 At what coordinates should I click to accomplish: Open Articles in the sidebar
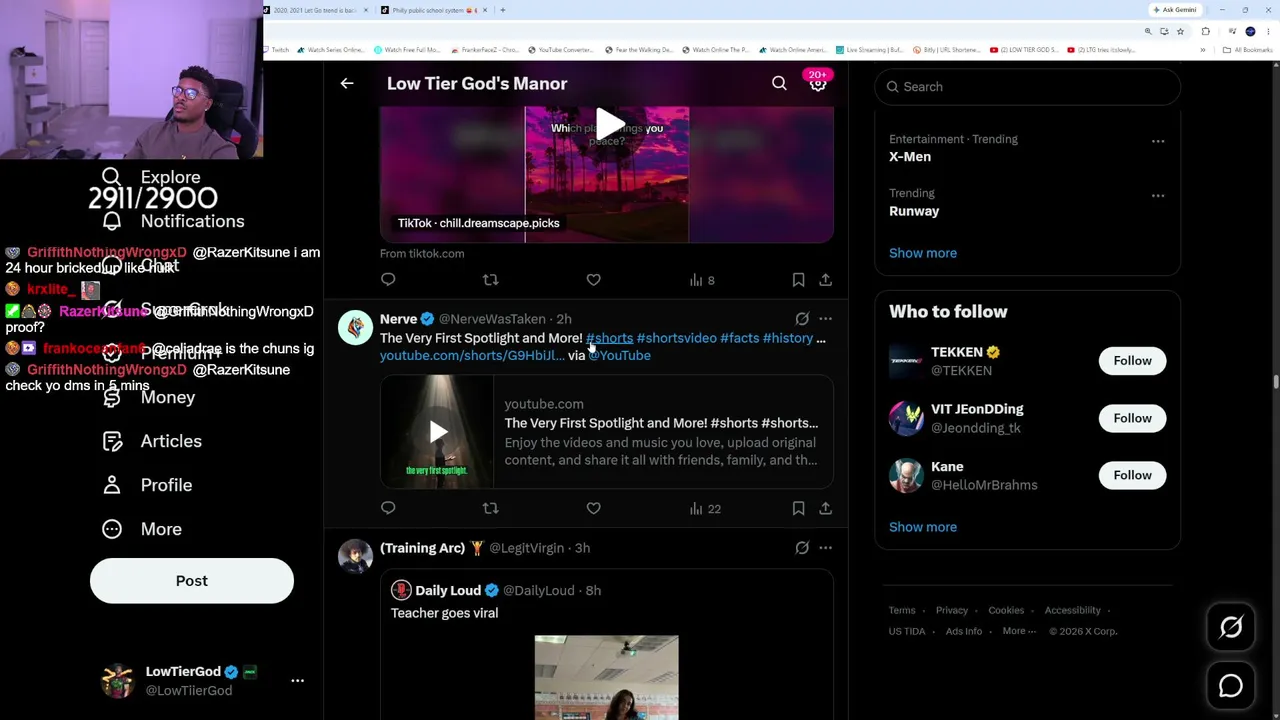(152, 441)
